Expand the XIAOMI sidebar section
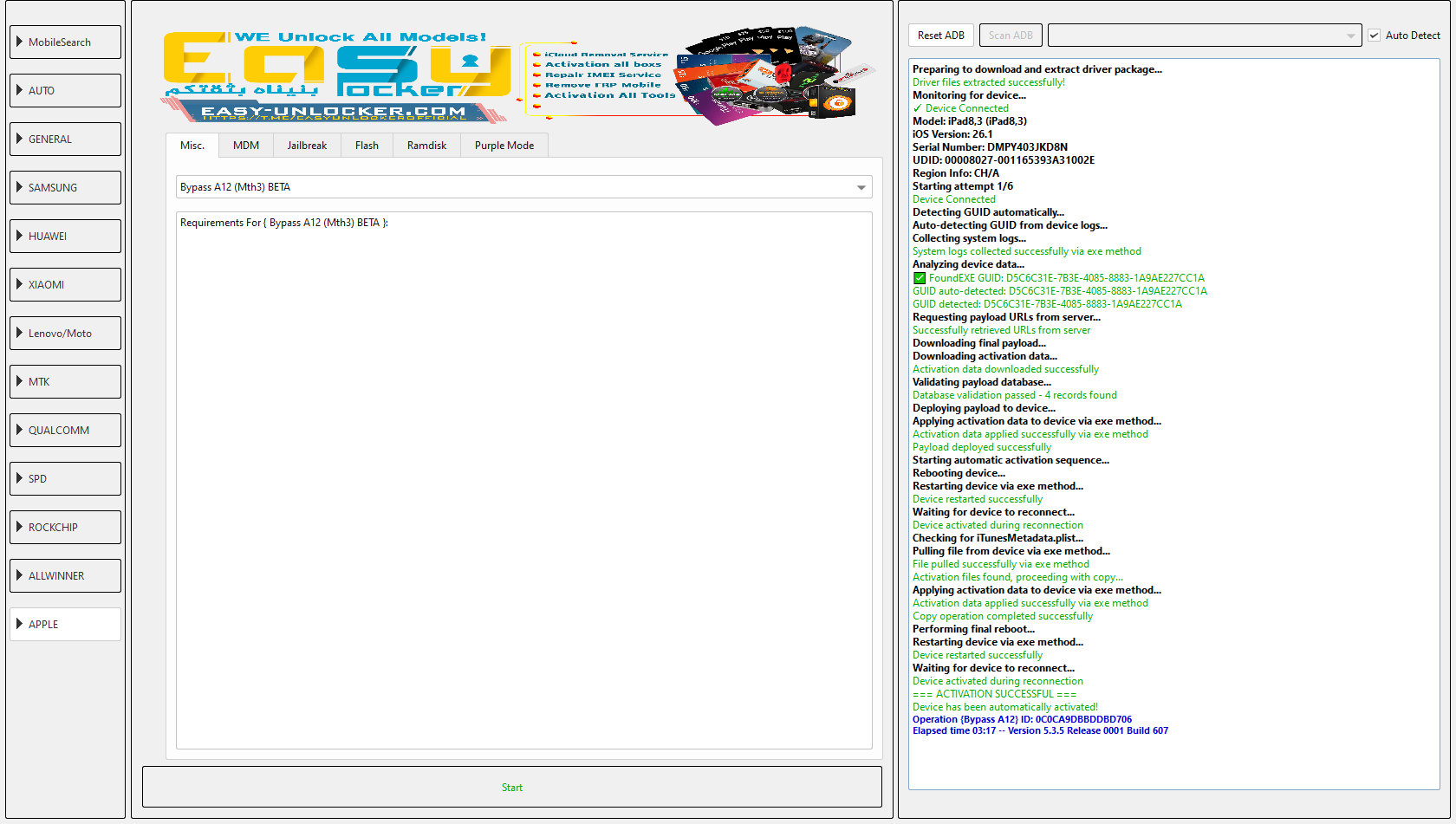This screenshot has height=824, width=1456. click(65, 284)
